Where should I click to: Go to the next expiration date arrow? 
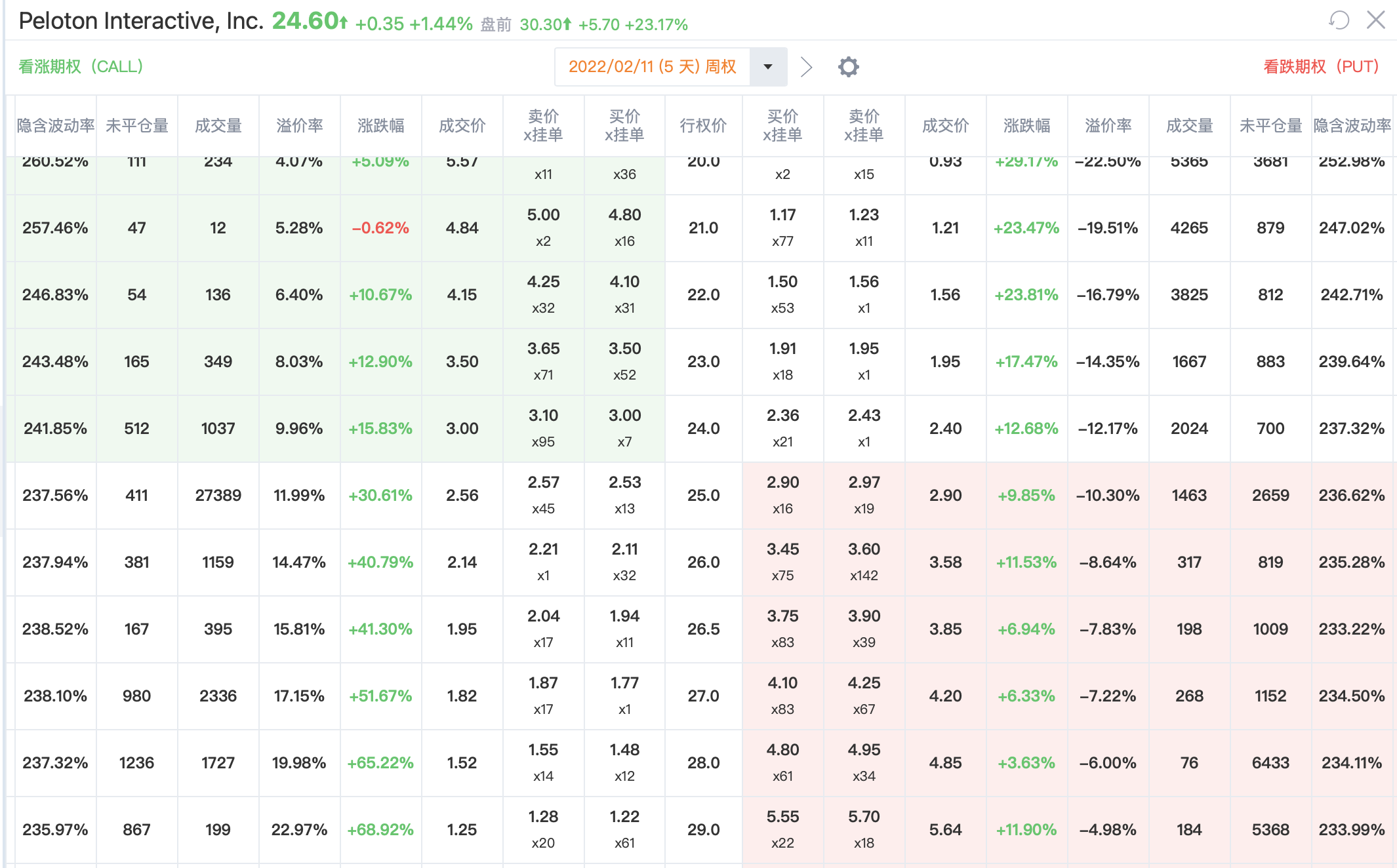point(806,66)
